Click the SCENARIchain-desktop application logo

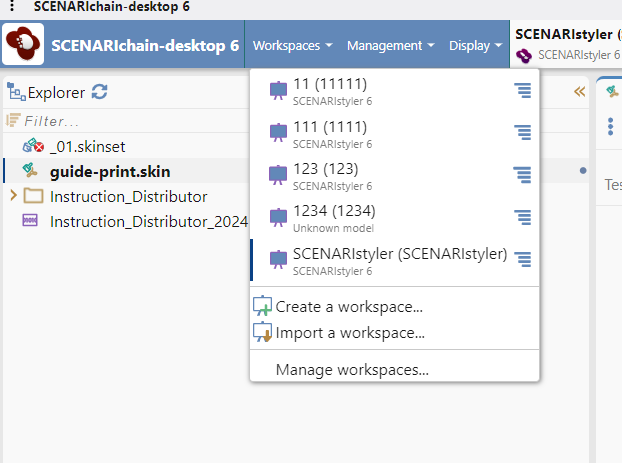[23, 44]
